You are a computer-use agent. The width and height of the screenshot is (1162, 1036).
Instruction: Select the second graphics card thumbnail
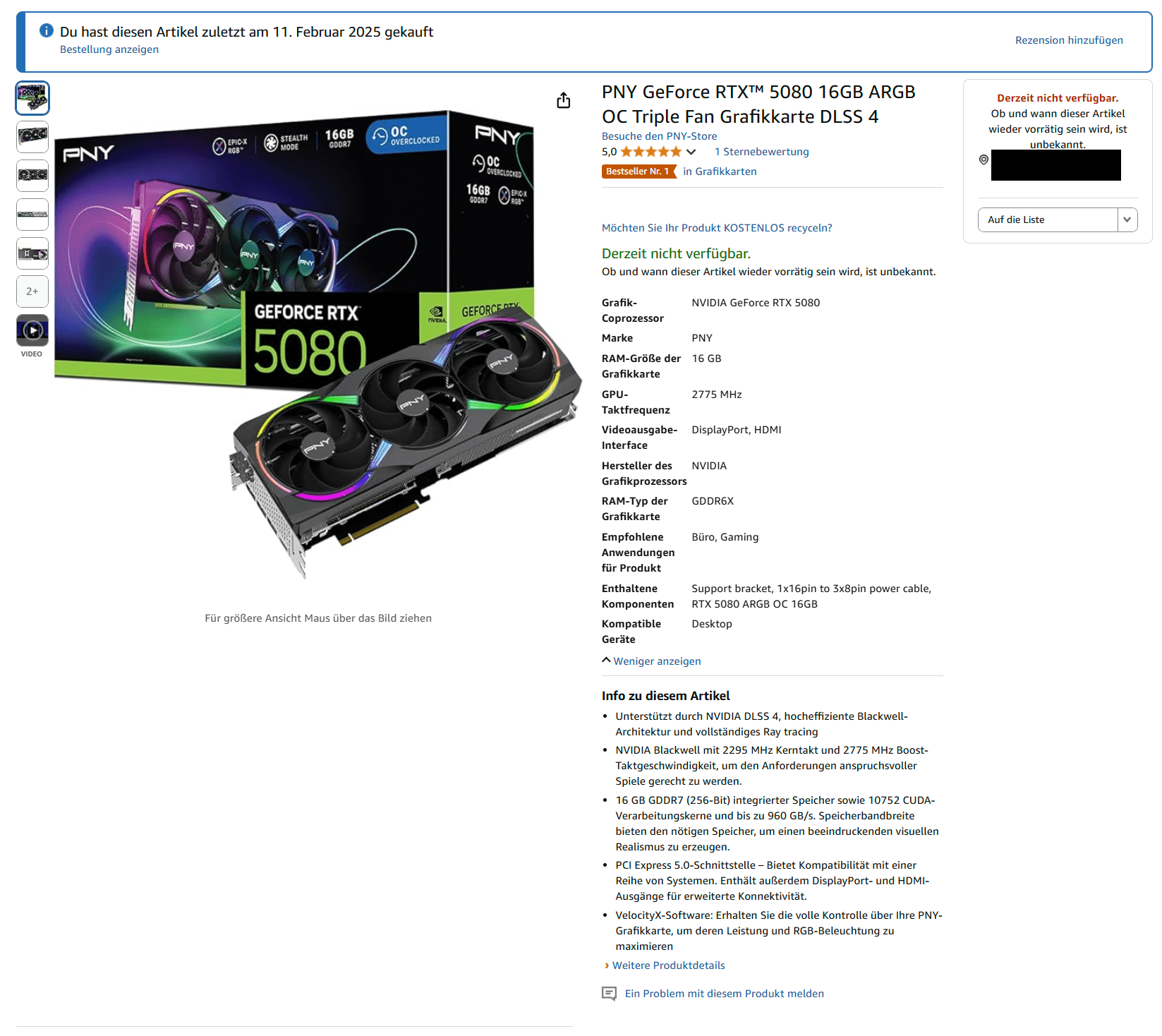32,136
